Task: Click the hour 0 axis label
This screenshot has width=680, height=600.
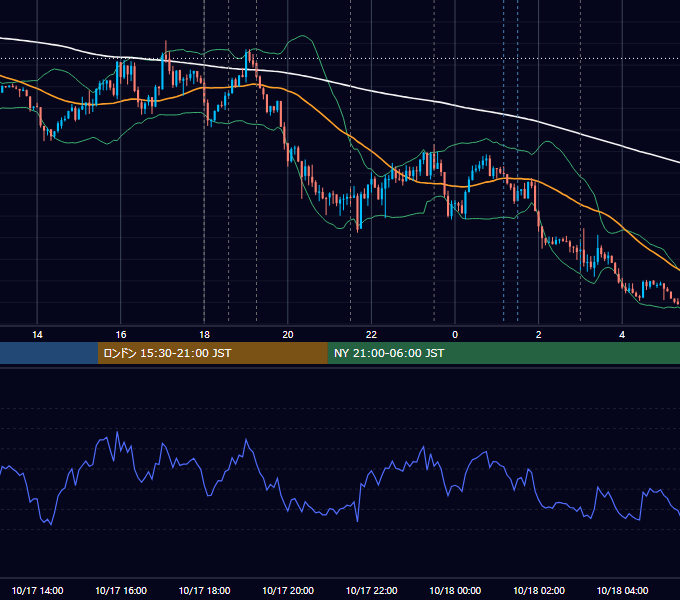Action: [x=455, y=335]
